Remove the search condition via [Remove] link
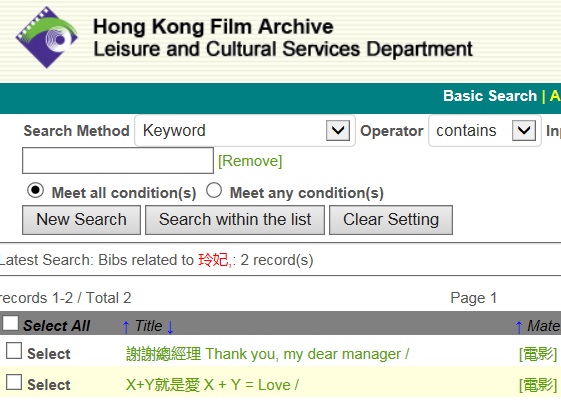The height and width of the screenshot is (404, 561). 250,161
